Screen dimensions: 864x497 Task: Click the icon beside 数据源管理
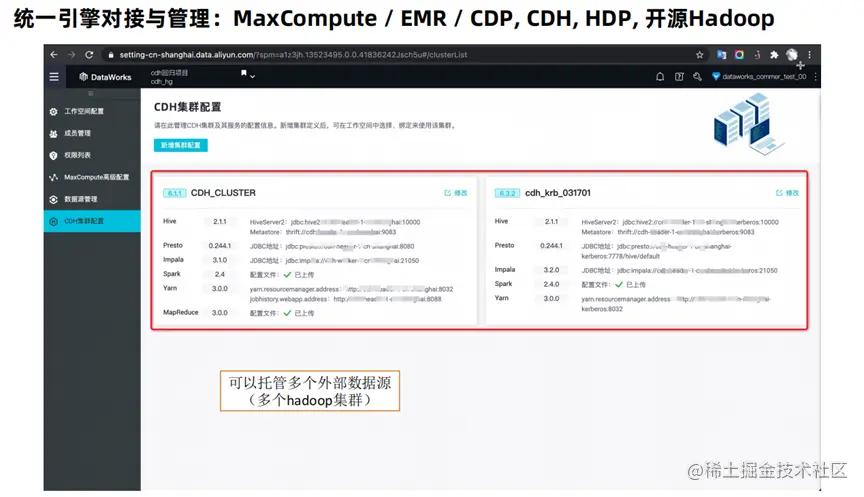click(x=53, y=199)
